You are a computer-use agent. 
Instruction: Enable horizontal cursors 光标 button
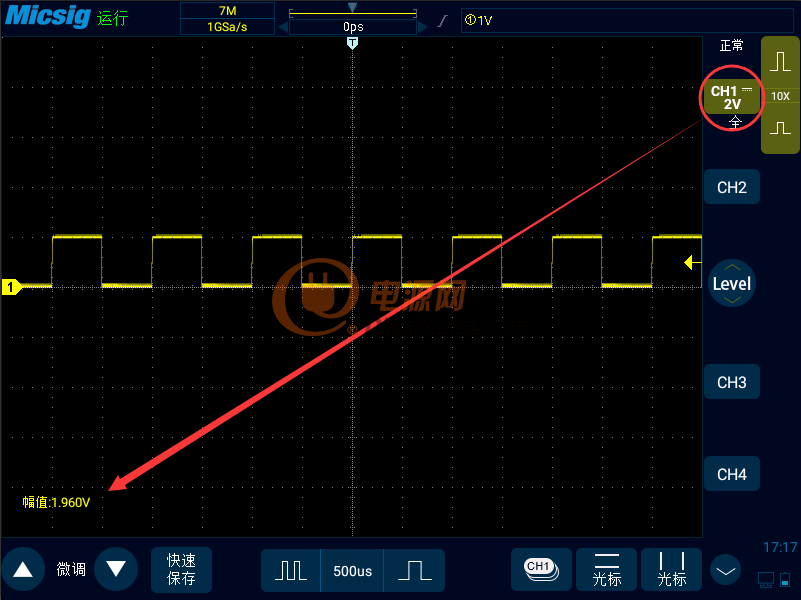pos(606,569)
